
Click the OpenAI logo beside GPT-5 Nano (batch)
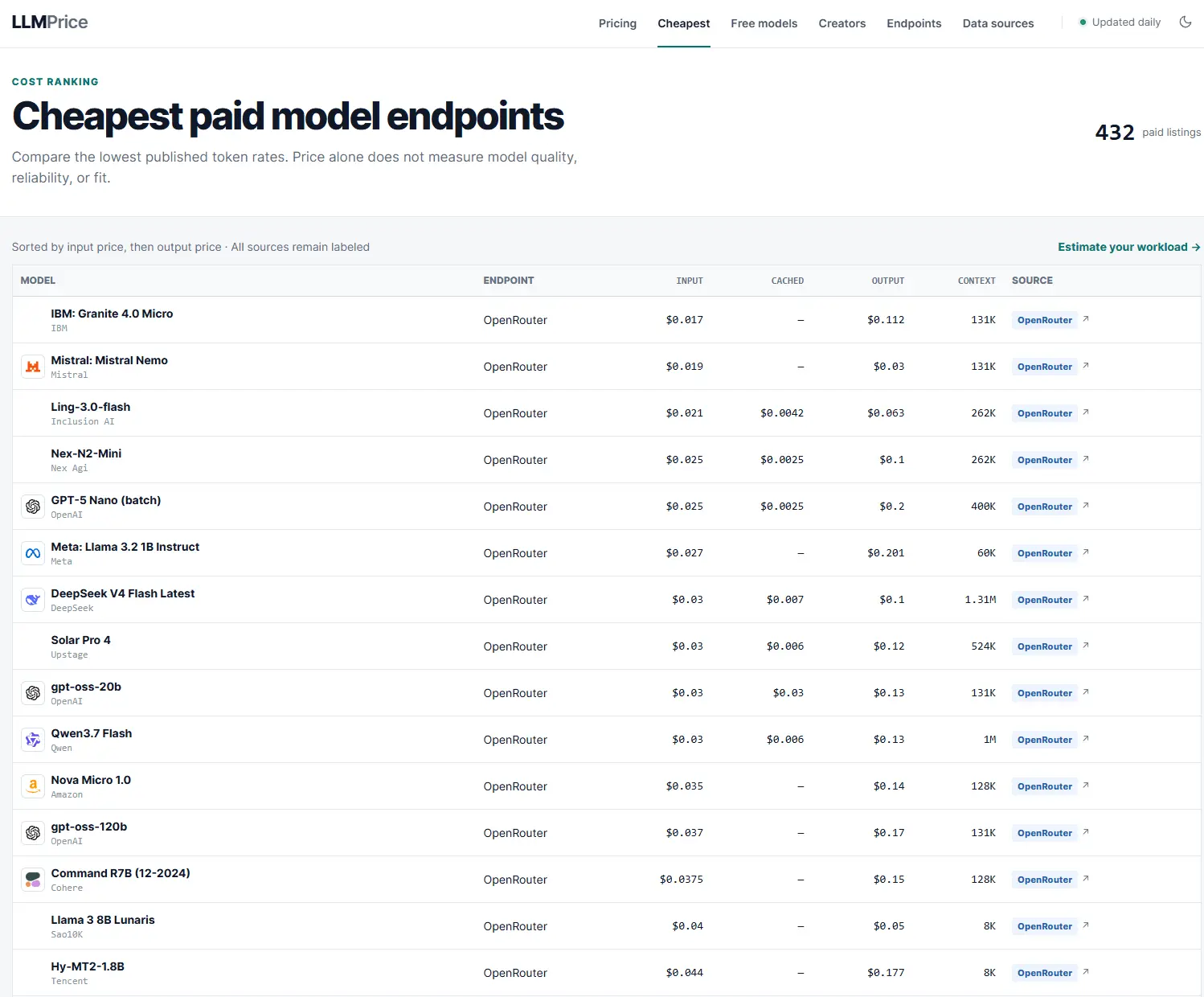pyautogui.click(x=33, y=507)
